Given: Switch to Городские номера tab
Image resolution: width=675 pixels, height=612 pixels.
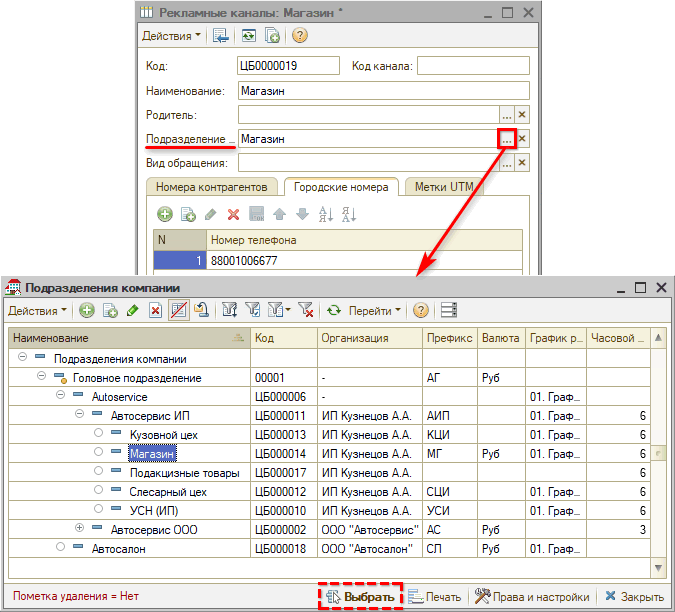Looking at the screenshot, I should [x=341, y=187].
